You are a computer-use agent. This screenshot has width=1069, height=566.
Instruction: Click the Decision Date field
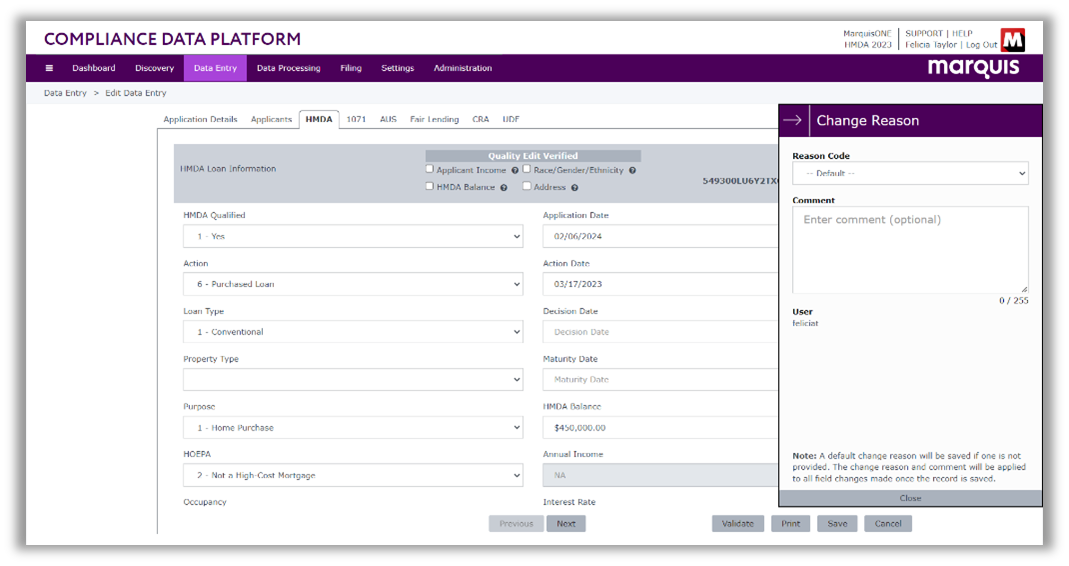(660, 332)
